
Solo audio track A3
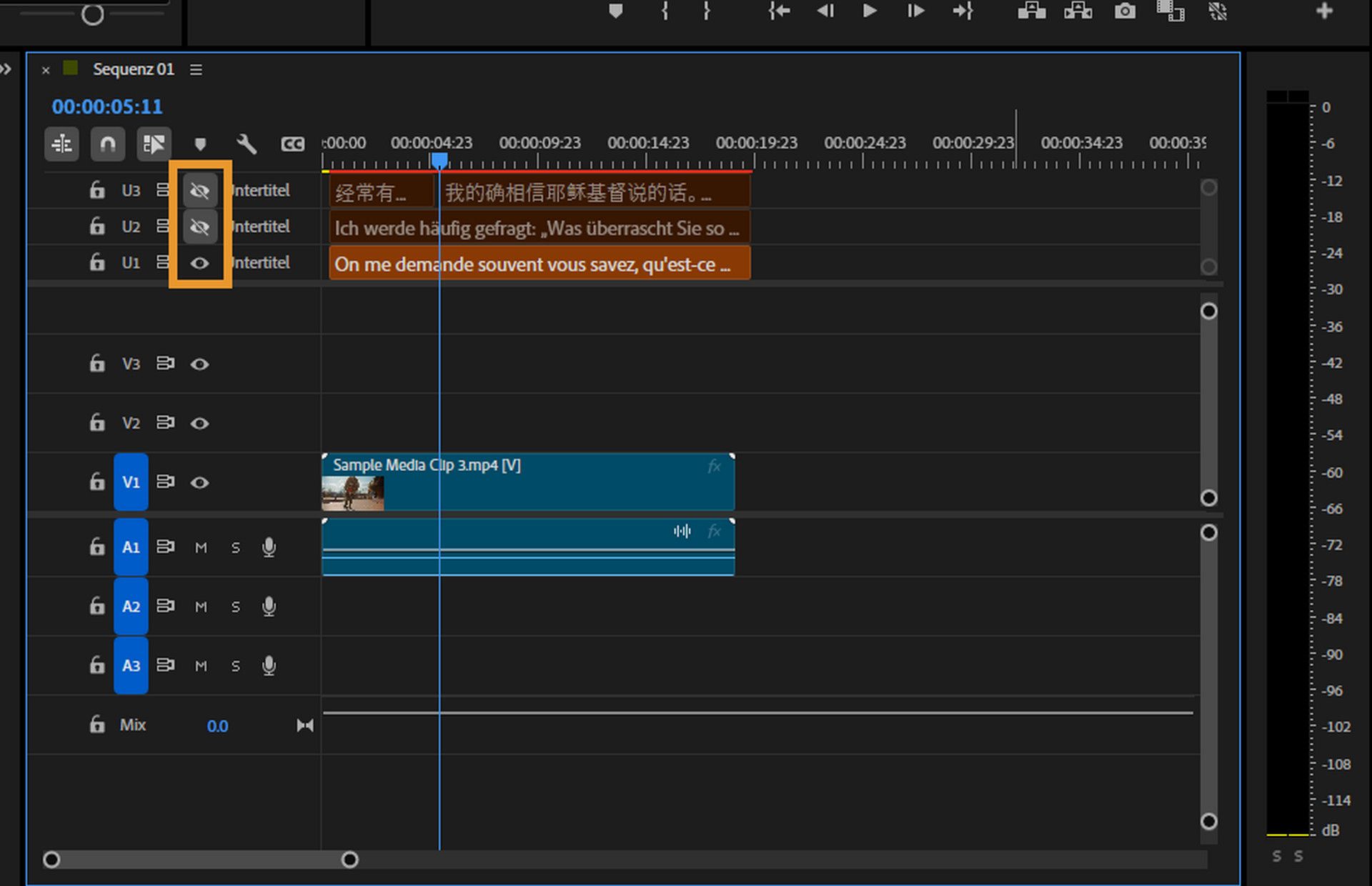(235, 667)
